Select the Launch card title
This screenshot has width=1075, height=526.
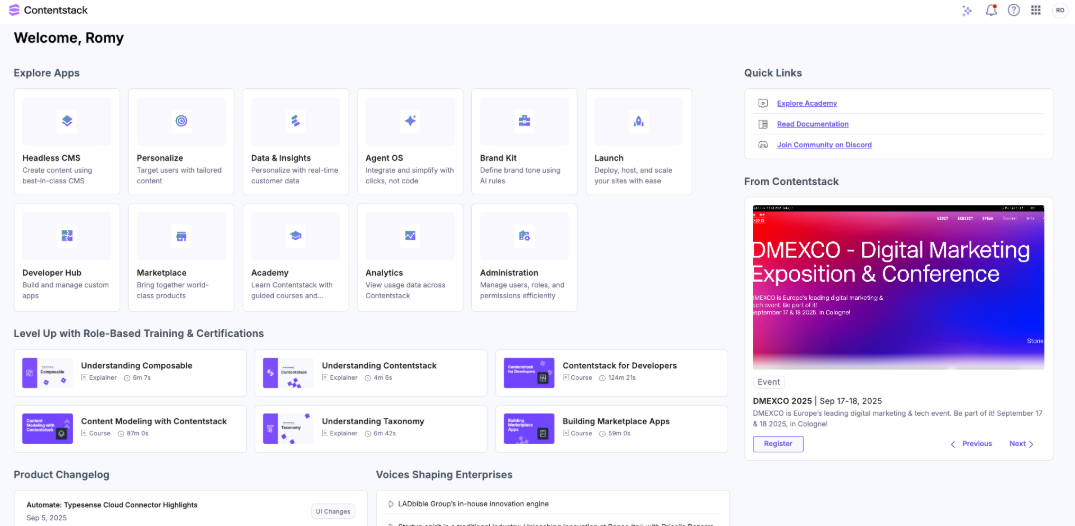tap(609, 158)
